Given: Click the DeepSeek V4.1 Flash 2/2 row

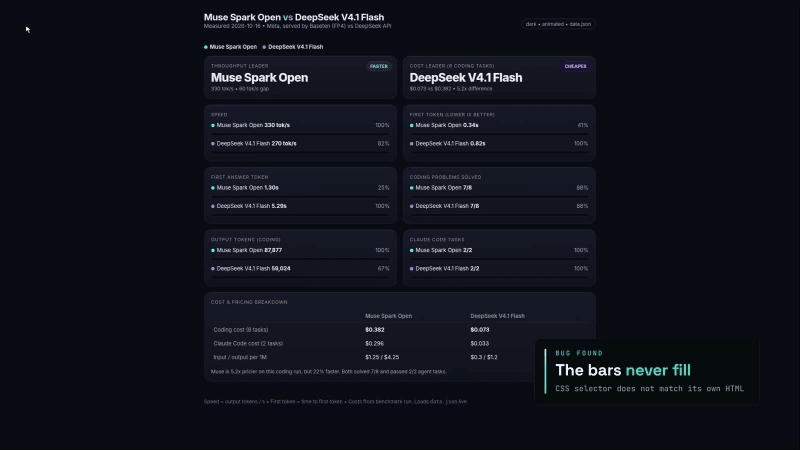Looking at the screenshot, I should (x=498, y=268).
